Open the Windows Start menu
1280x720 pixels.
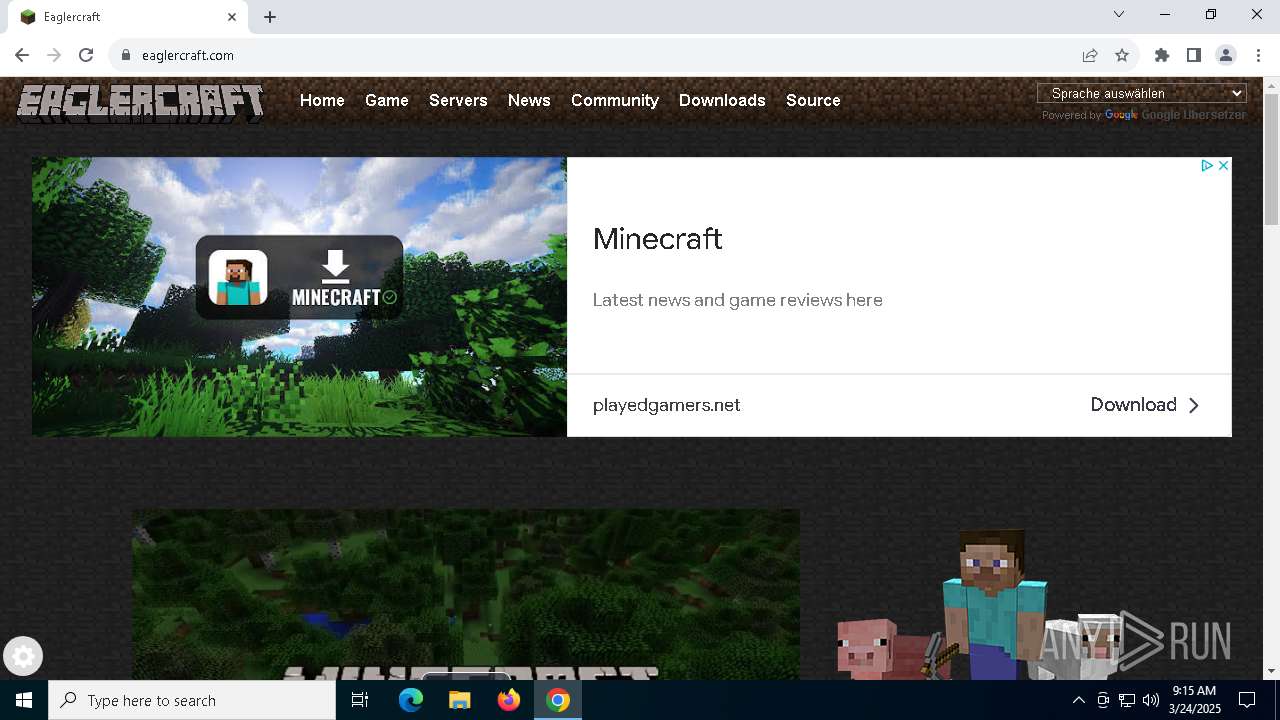[x=24, y=700]
